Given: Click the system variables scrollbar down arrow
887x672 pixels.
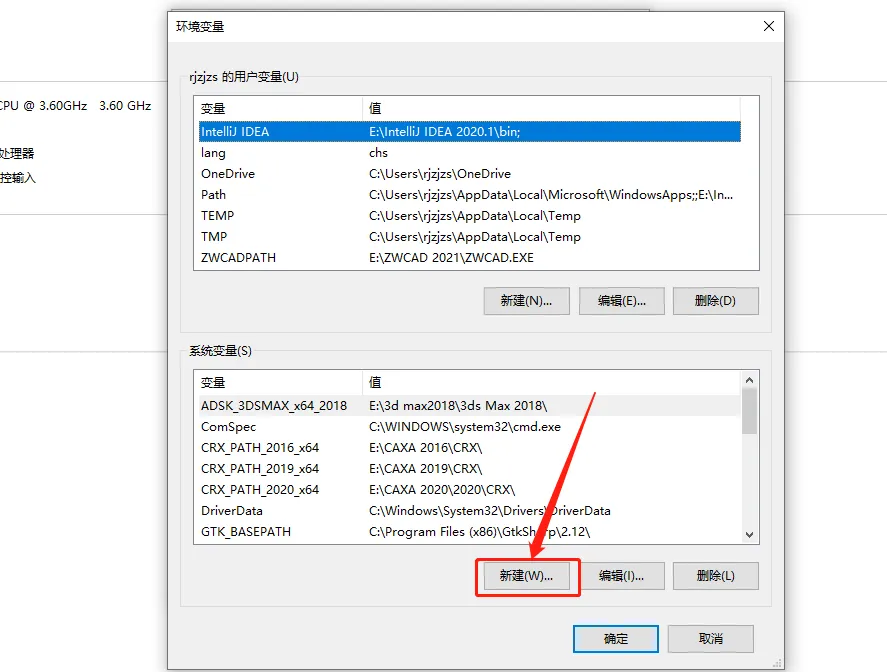Looking at the screenshot, I should coord(749,535).
